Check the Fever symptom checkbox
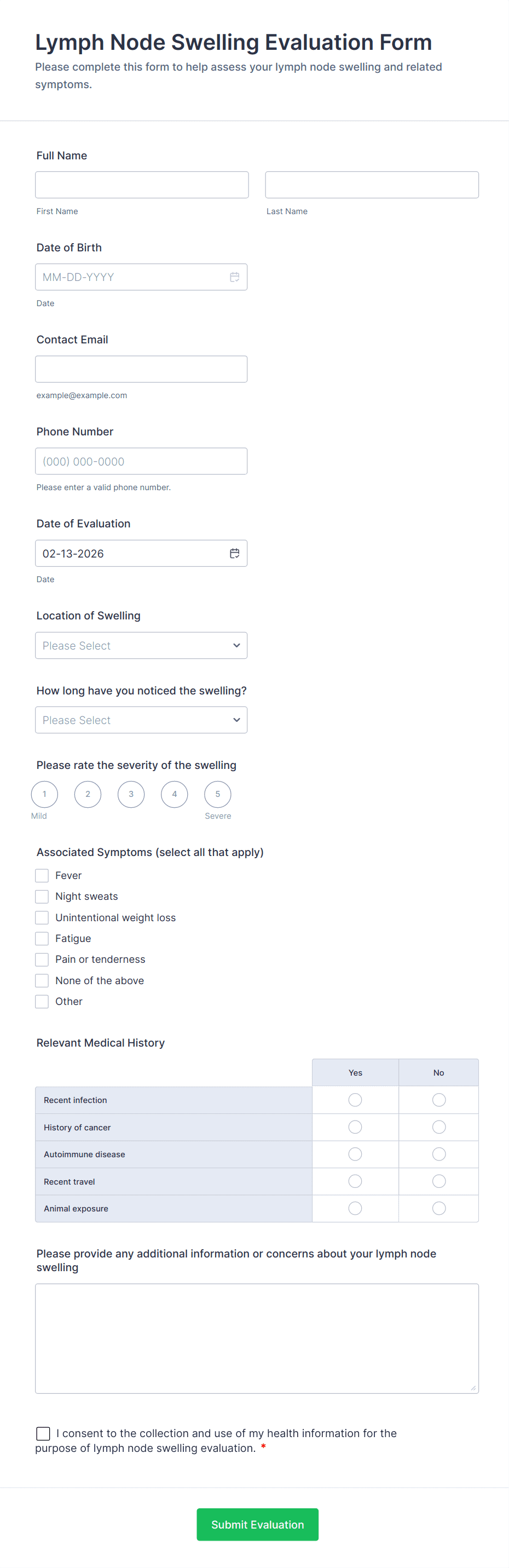 [42, 875]
